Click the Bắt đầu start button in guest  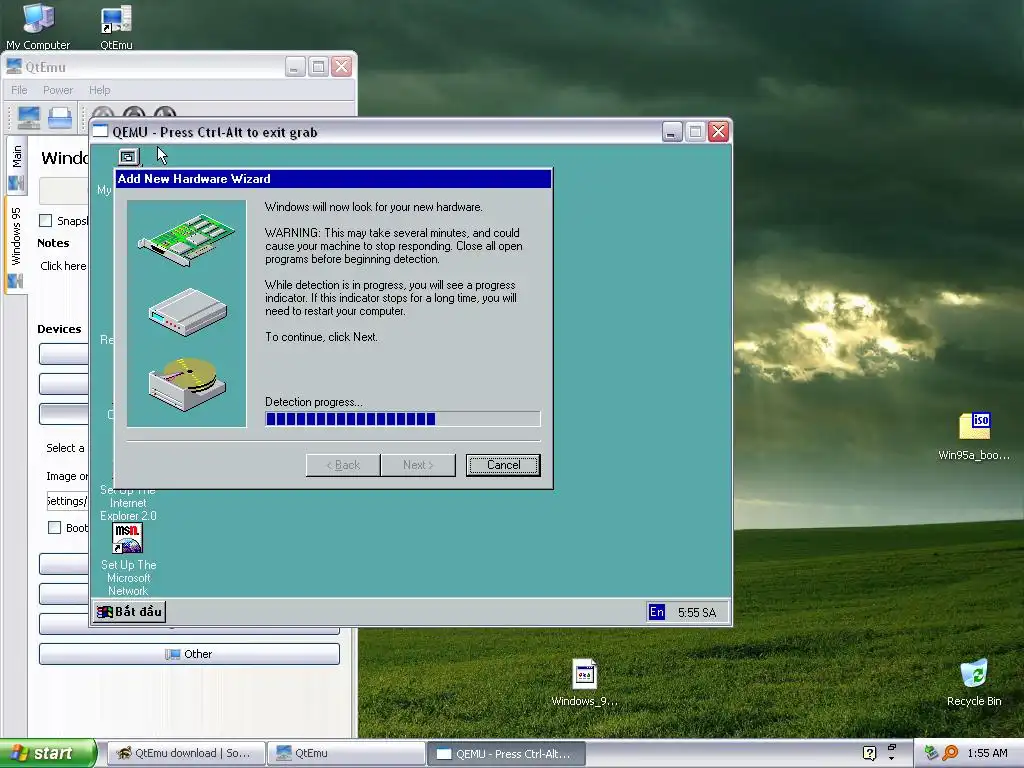coord(129,612)
